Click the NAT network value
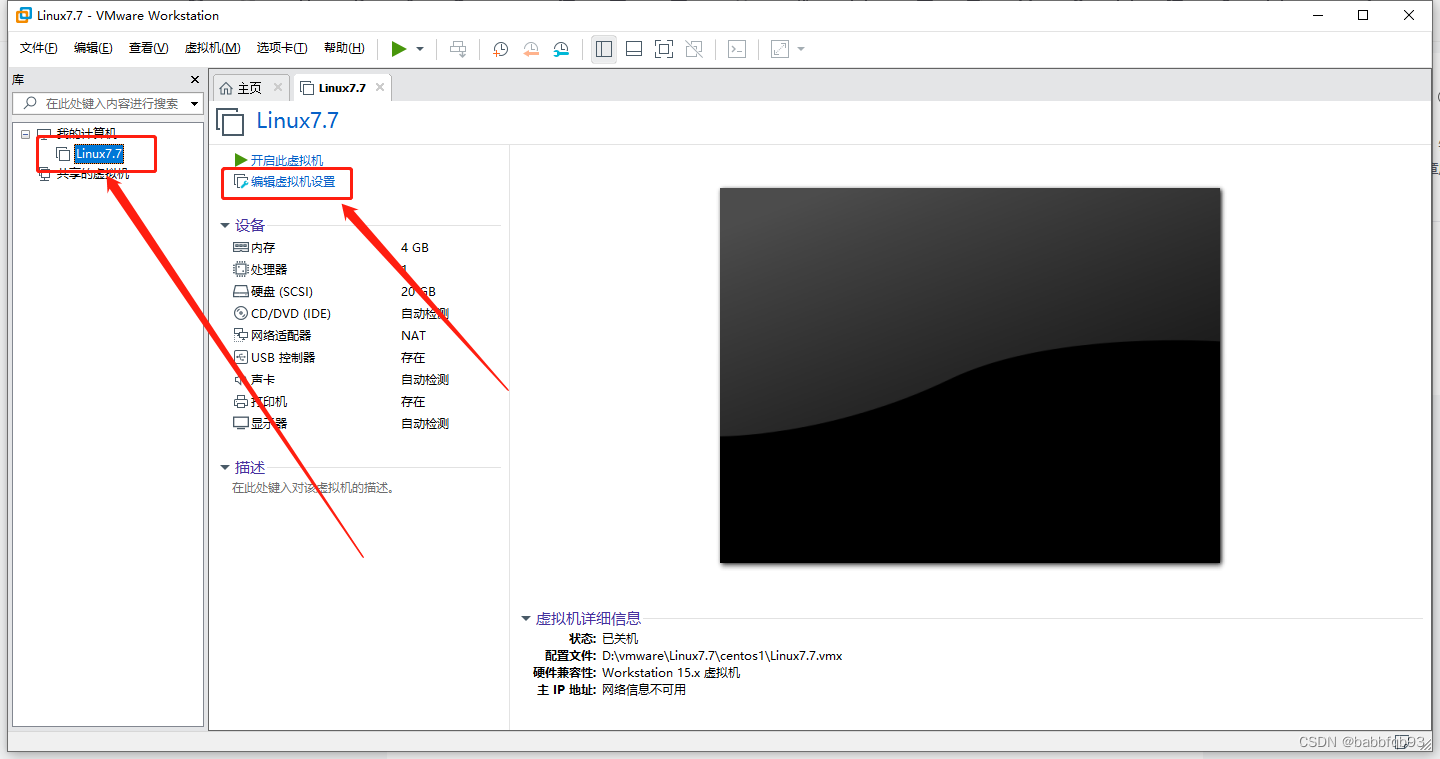1440x759 pixels. 413,336
